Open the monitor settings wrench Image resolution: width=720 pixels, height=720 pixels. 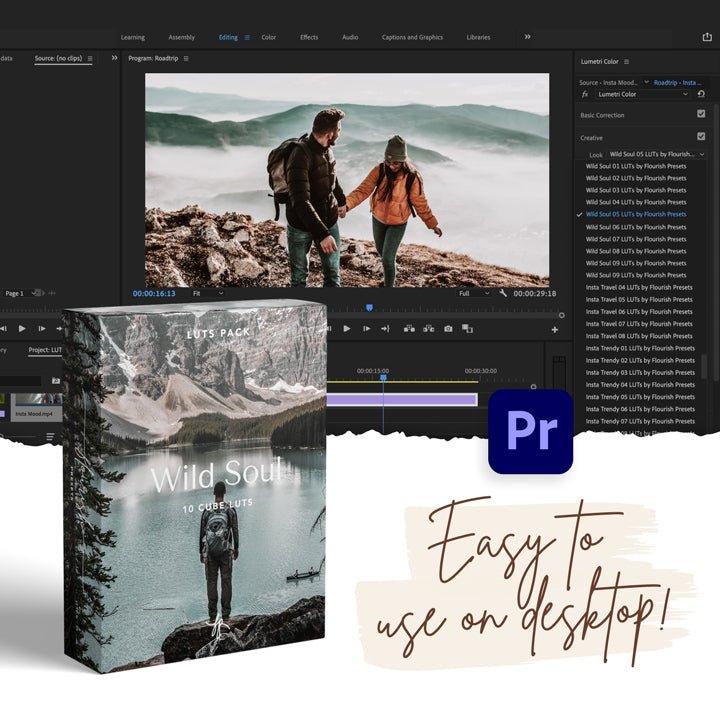(501, 294)
